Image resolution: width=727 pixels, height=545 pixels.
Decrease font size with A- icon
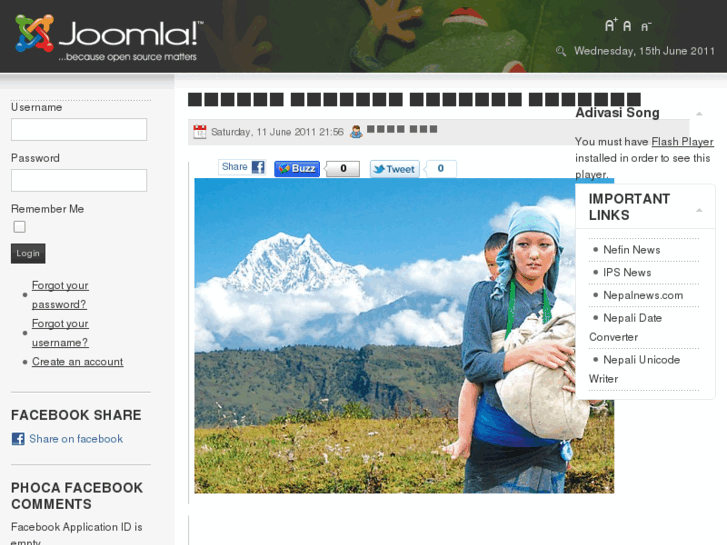click(646, 27)
